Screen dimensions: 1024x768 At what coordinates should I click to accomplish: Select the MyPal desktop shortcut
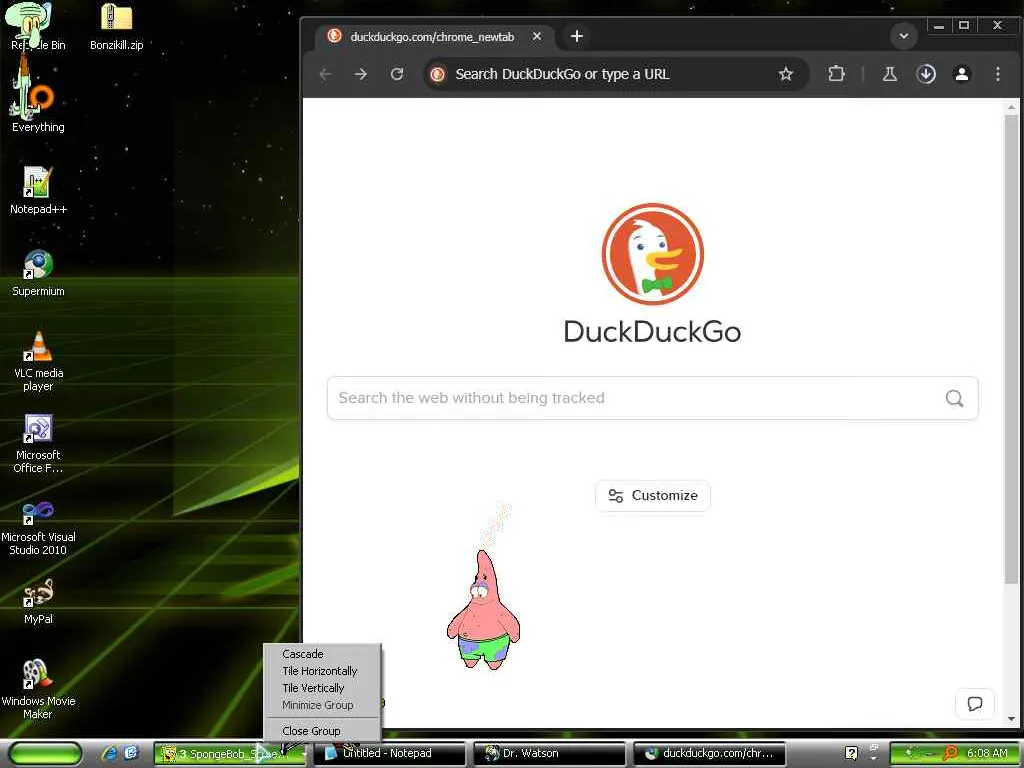point(38,601)
